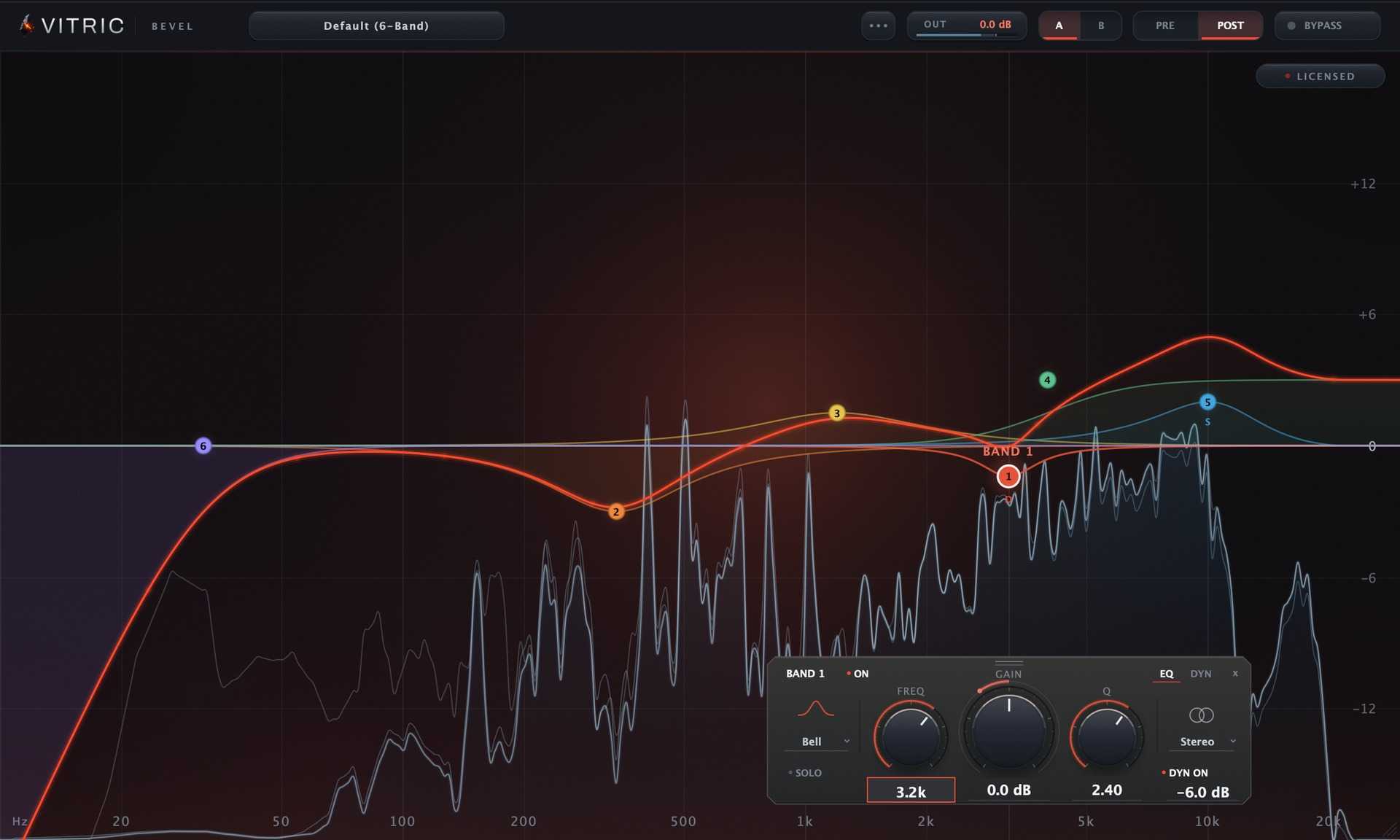Select the orange band 2 node
1400x840 pixels.
[x=616, y=512]
